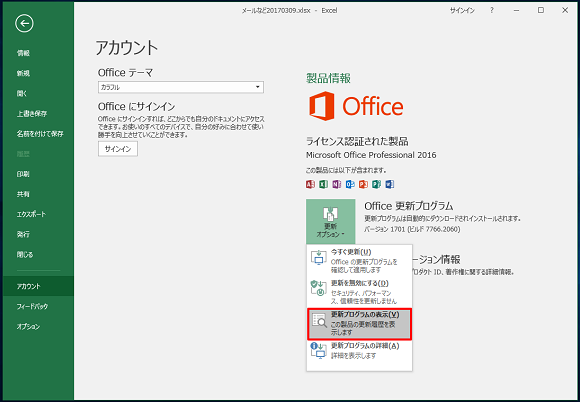Click サインイン in the title bar
This screenshot has width=580, height=402.
click(x=462, y=11)
